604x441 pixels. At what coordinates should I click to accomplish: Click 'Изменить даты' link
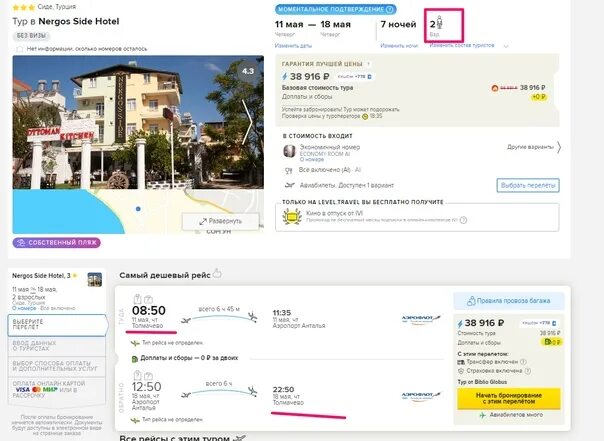293,46
